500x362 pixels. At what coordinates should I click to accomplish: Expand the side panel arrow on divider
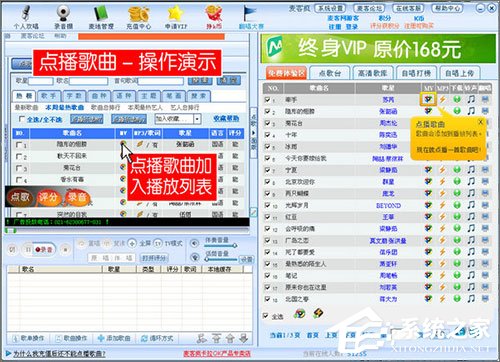(253, 133)
